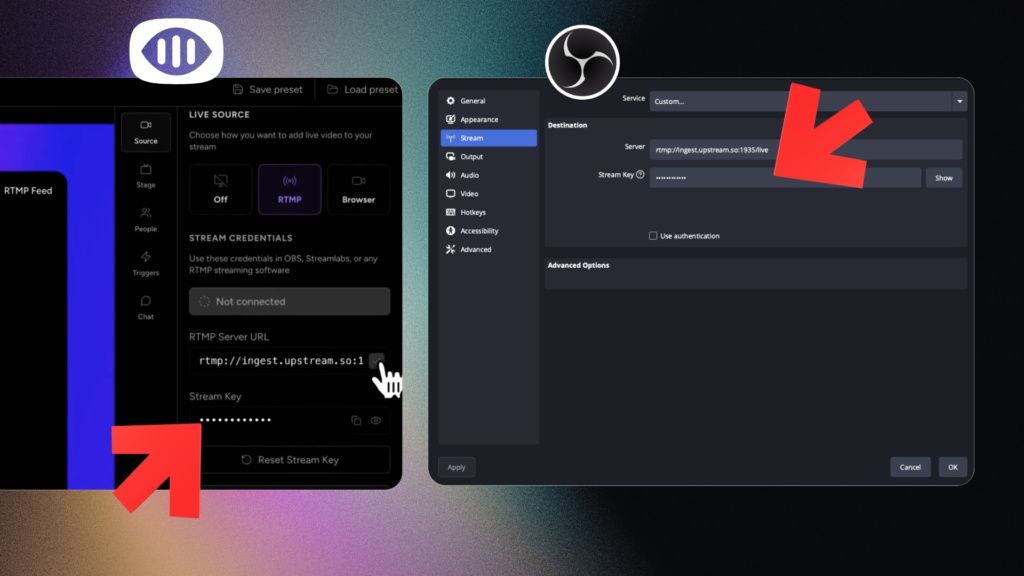This screenshot has width=1024, height=576.
Task: Copy the Upstream stream key
Action: pyautogui.click(x=356, y=421)
